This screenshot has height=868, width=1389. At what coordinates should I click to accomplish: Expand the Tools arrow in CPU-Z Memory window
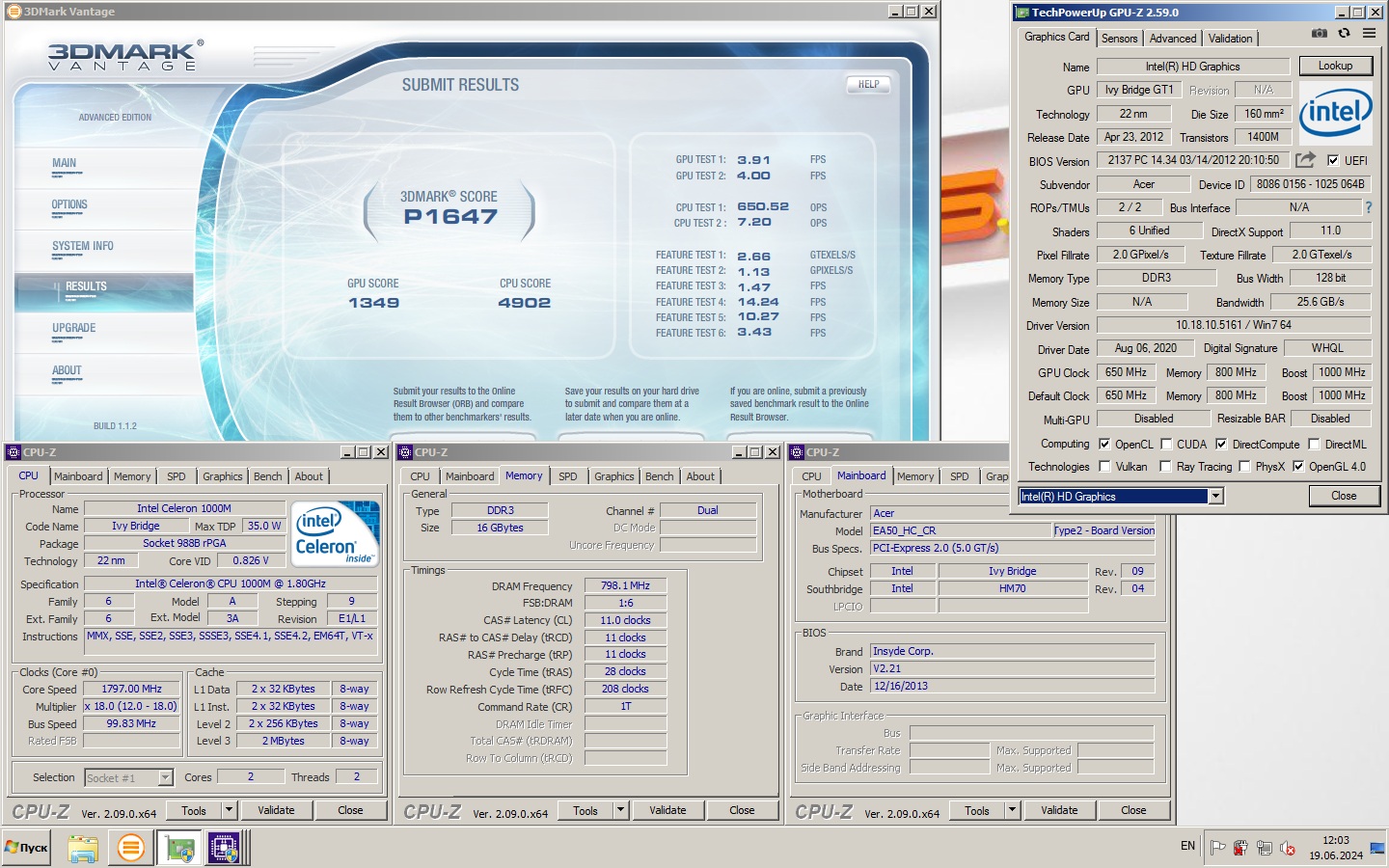pyautogui.click(x=620, y=810)
